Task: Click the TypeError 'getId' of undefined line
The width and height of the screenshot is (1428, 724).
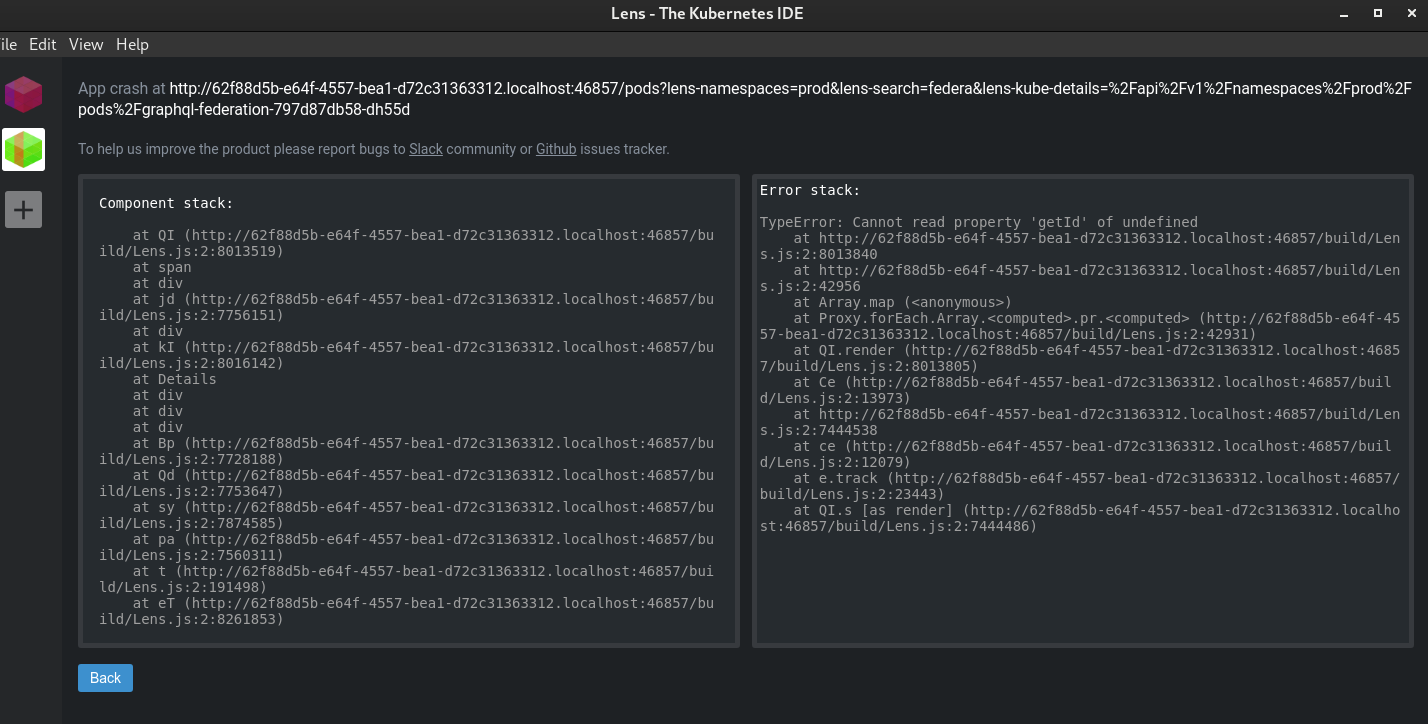Action: (979, 222)
